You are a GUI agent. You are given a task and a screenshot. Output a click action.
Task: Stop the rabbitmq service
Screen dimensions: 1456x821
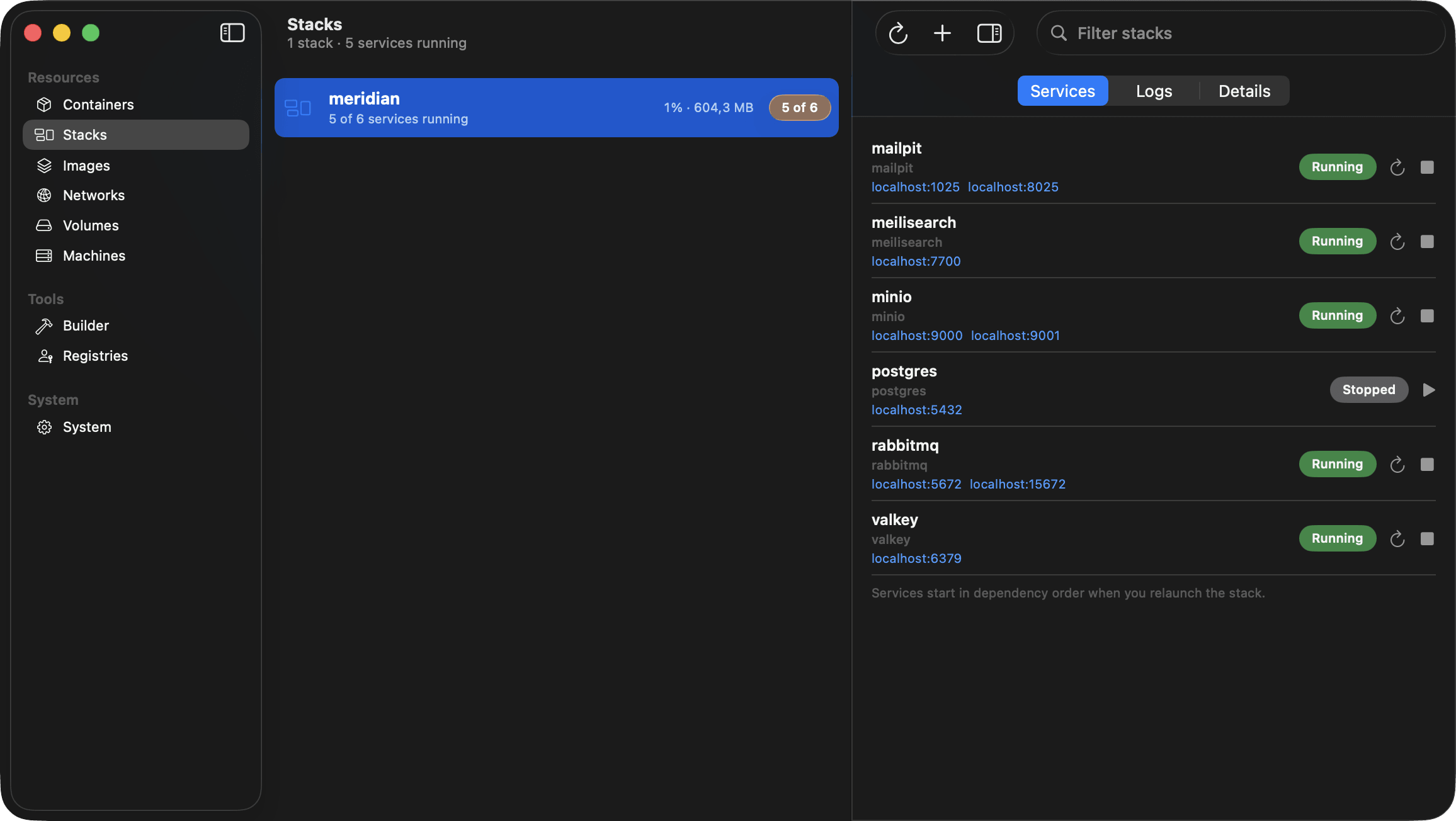click(1427, 465)
